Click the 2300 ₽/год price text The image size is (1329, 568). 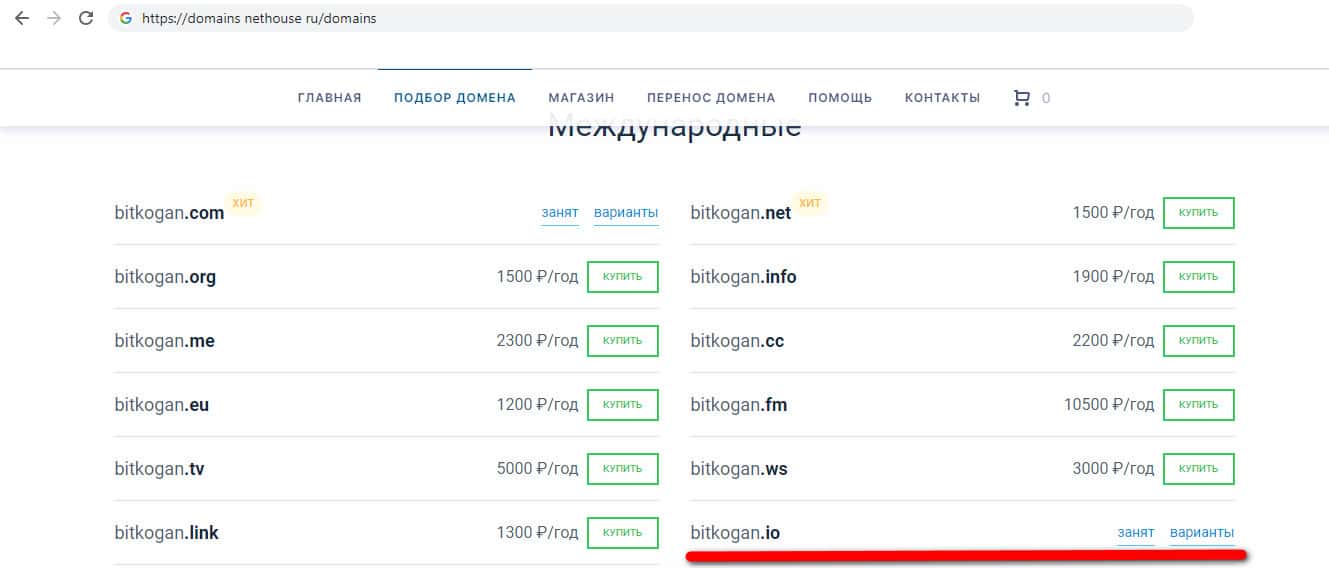537,341
